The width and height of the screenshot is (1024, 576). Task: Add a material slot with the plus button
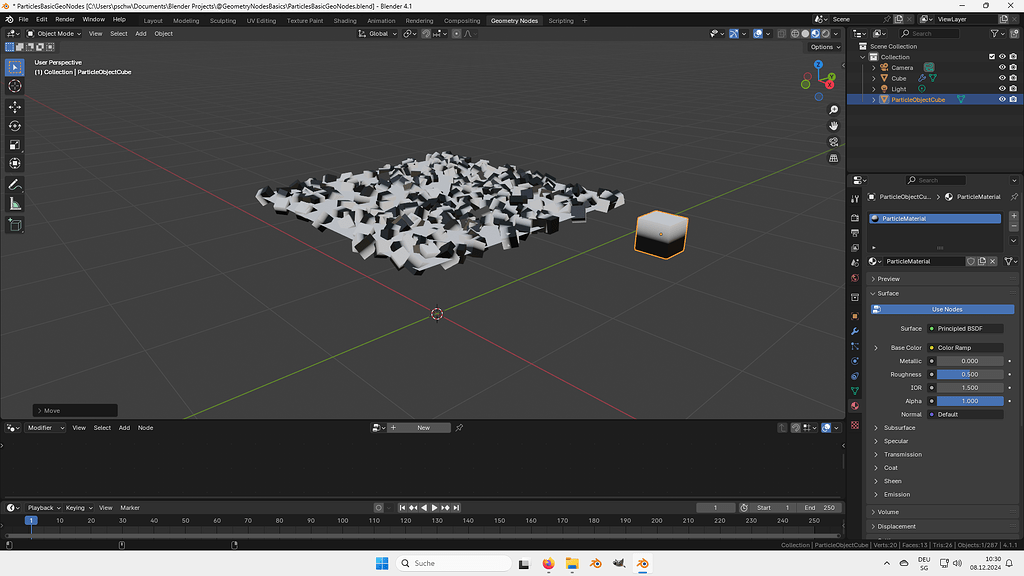[1014, 216]
